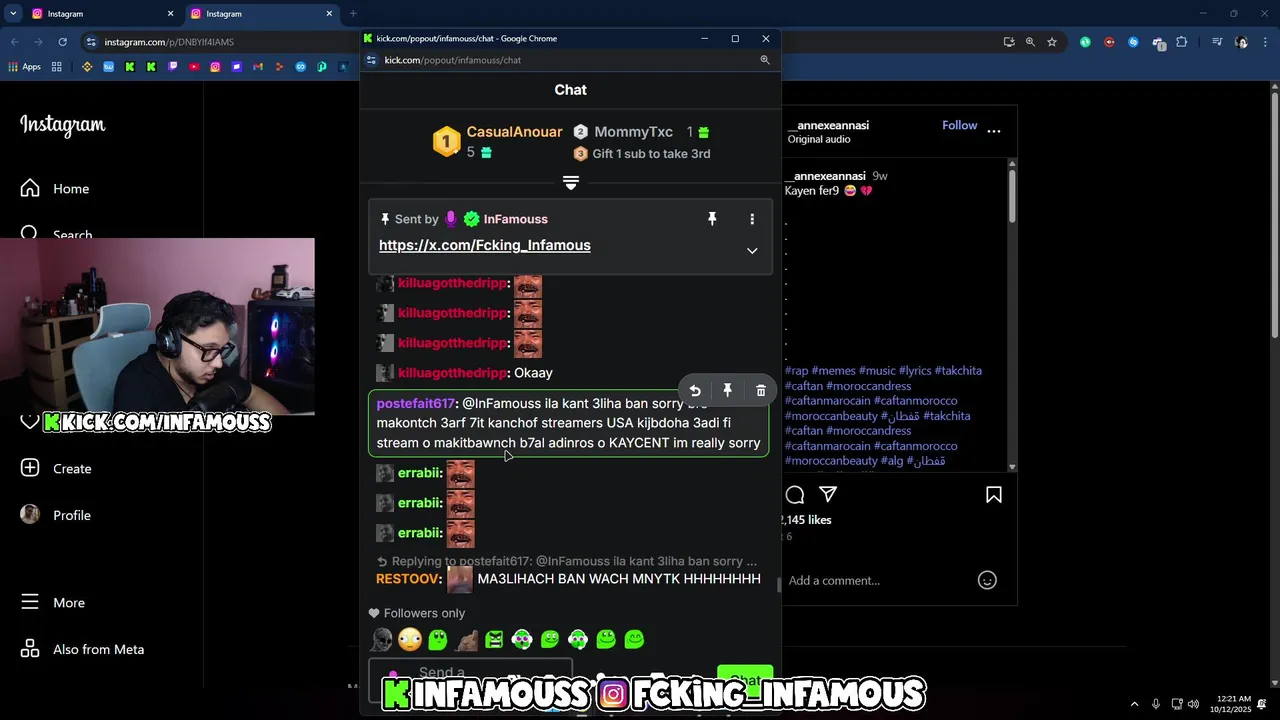Delete the highlighted postefait617 chat message
The image size is (1280, 720).
click(761, 391)
